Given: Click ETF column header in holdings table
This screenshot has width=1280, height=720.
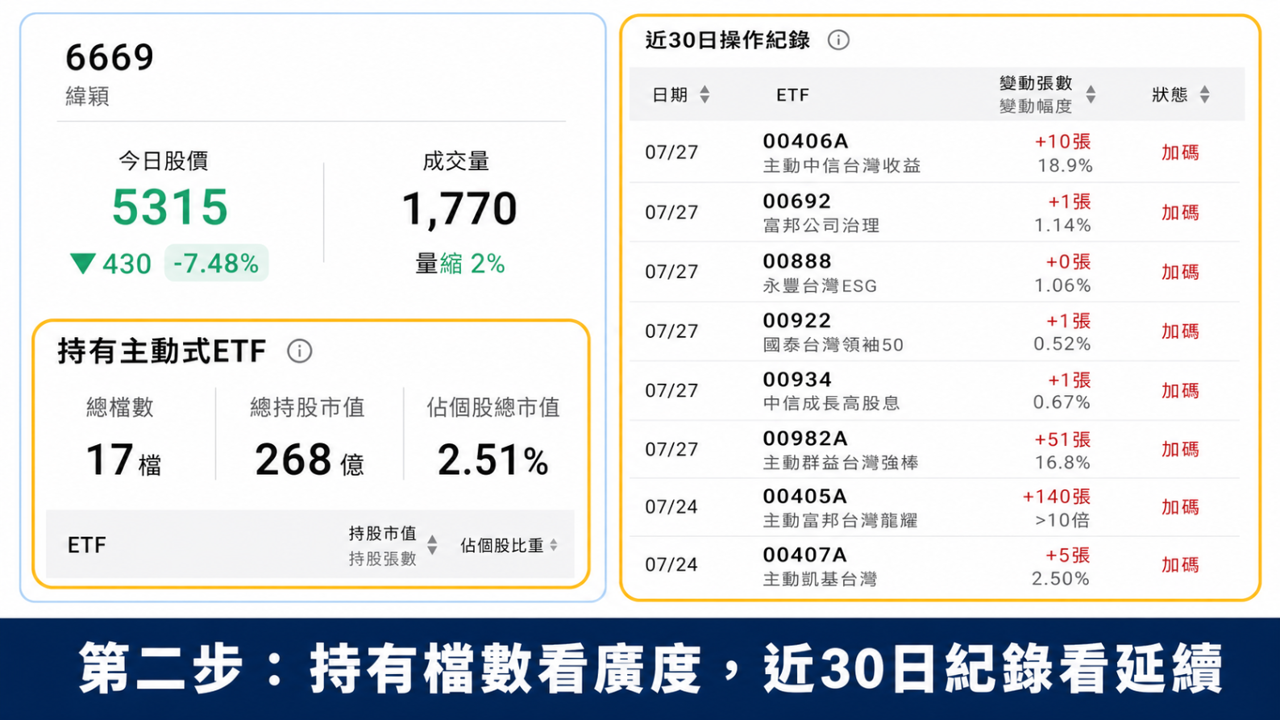Looking at the screenshot, I should click(x=87, y=545).
